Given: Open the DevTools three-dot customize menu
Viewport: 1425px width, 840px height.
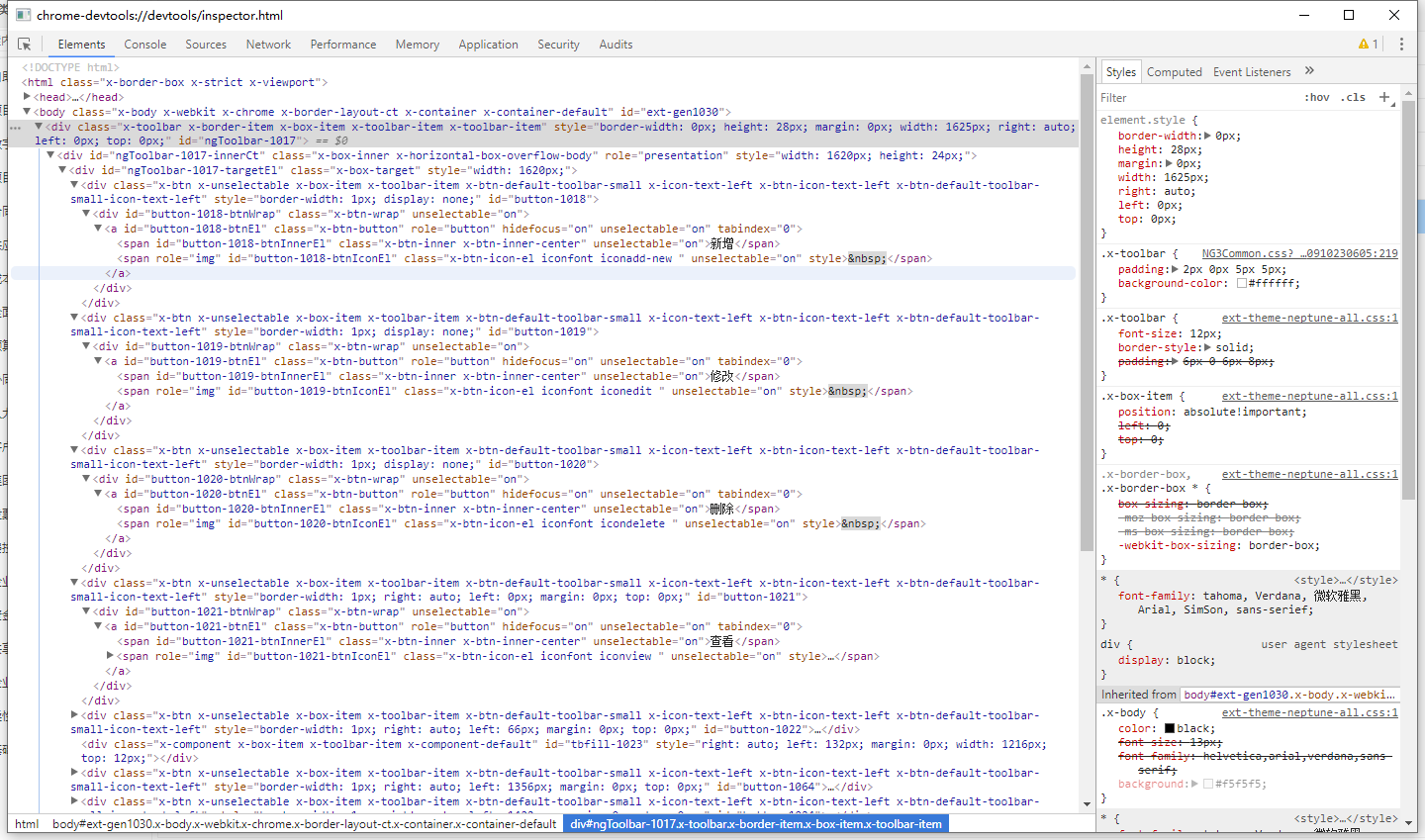Looking at the screenshot, I should pos(1401,45).
